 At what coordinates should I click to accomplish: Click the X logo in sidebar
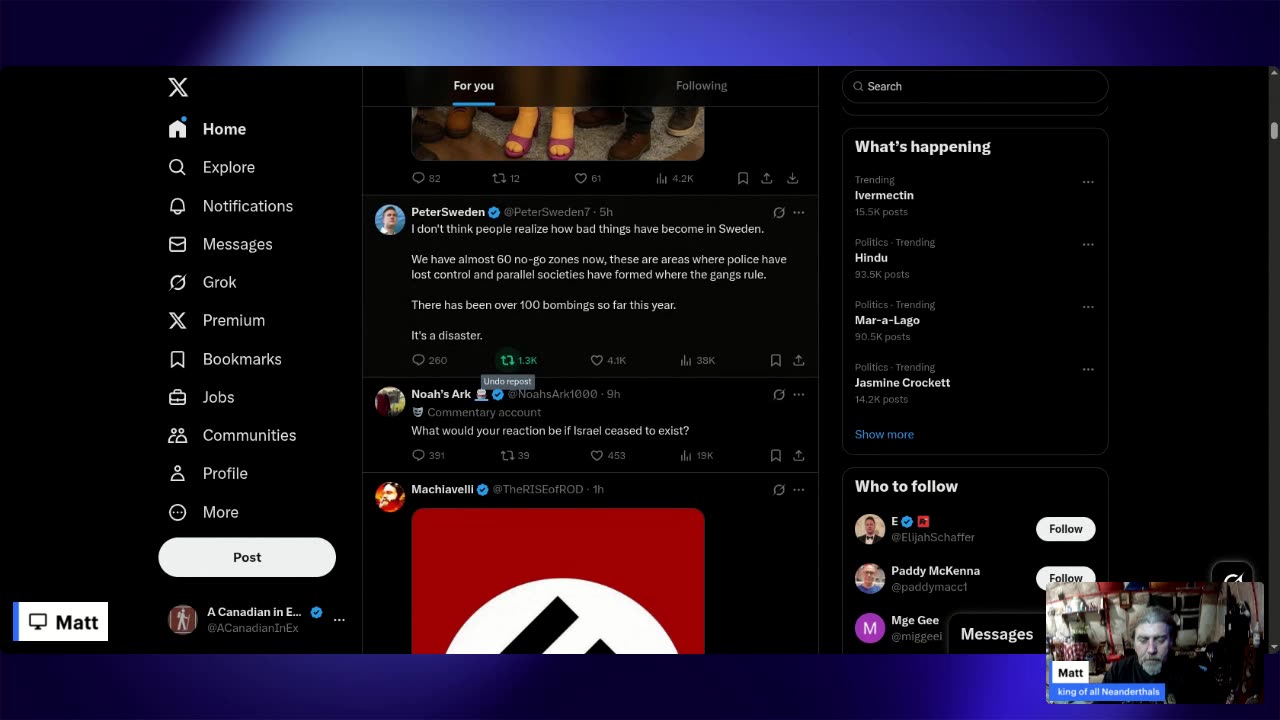pyautogui.click(x=178, y=87)
